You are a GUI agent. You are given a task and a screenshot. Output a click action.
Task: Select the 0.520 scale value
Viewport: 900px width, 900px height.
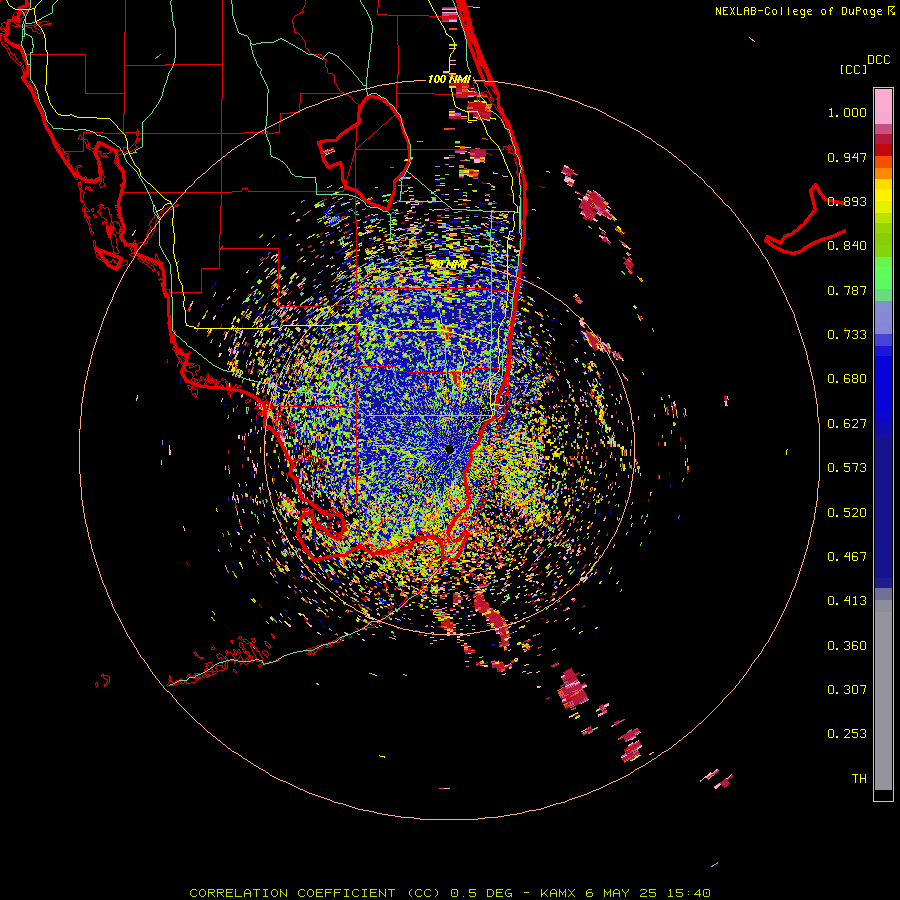tap(847, 513)
